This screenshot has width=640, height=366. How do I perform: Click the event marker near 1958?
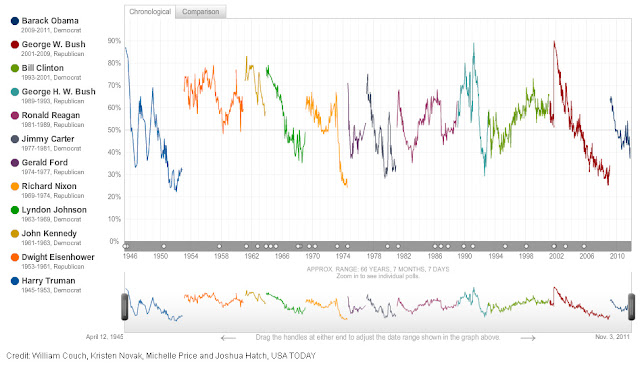[x=219, y=246]
